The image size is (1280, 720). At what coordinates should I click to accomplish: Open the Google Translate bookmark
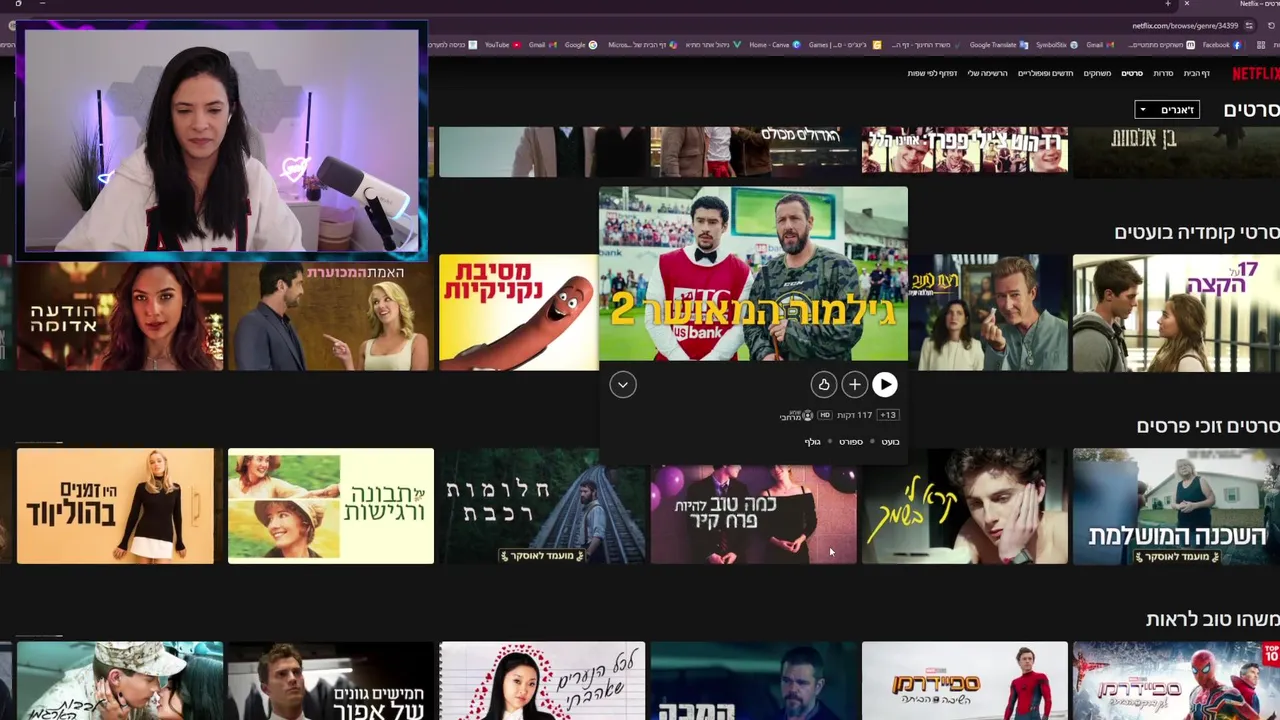[999, 45]
